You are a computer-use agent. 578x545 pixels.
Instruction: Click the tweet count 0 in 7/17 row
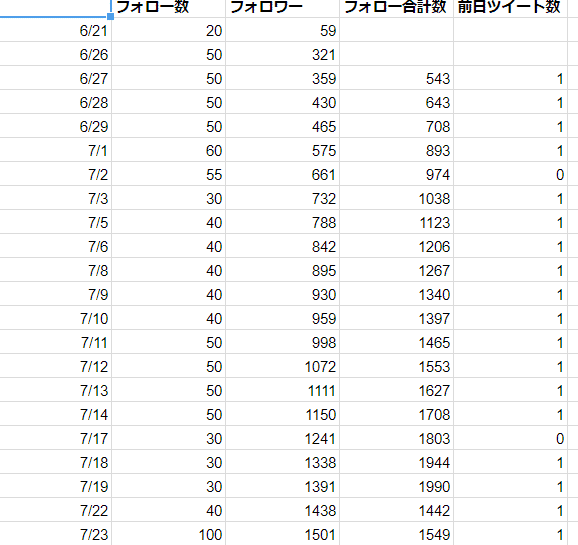coord(510,438)
